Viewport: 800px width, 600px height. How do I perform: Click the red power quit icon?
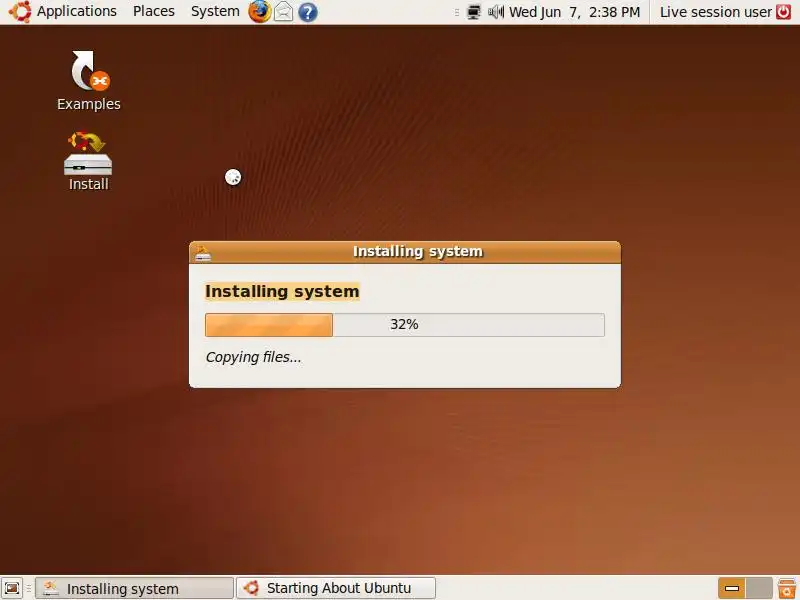pos(784,12)
